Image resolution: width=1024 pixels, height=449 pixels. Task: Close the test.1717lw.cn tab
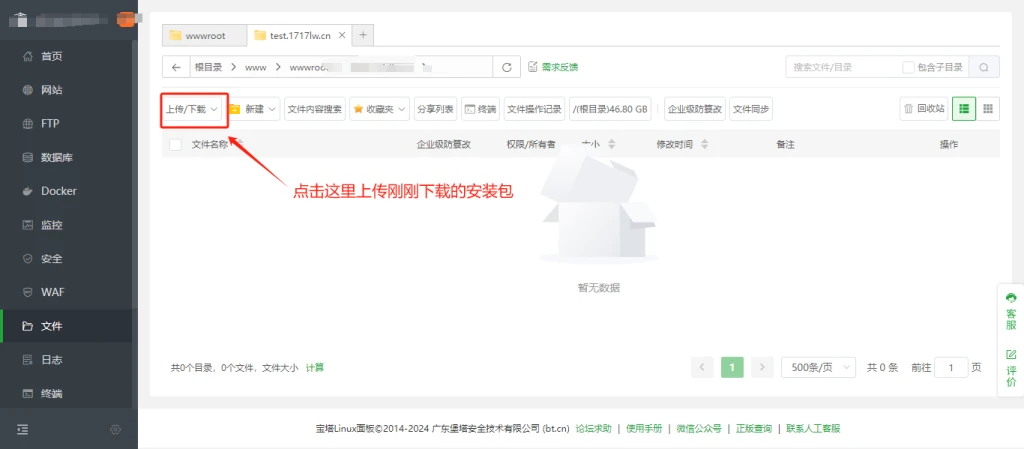coord(341,35)
